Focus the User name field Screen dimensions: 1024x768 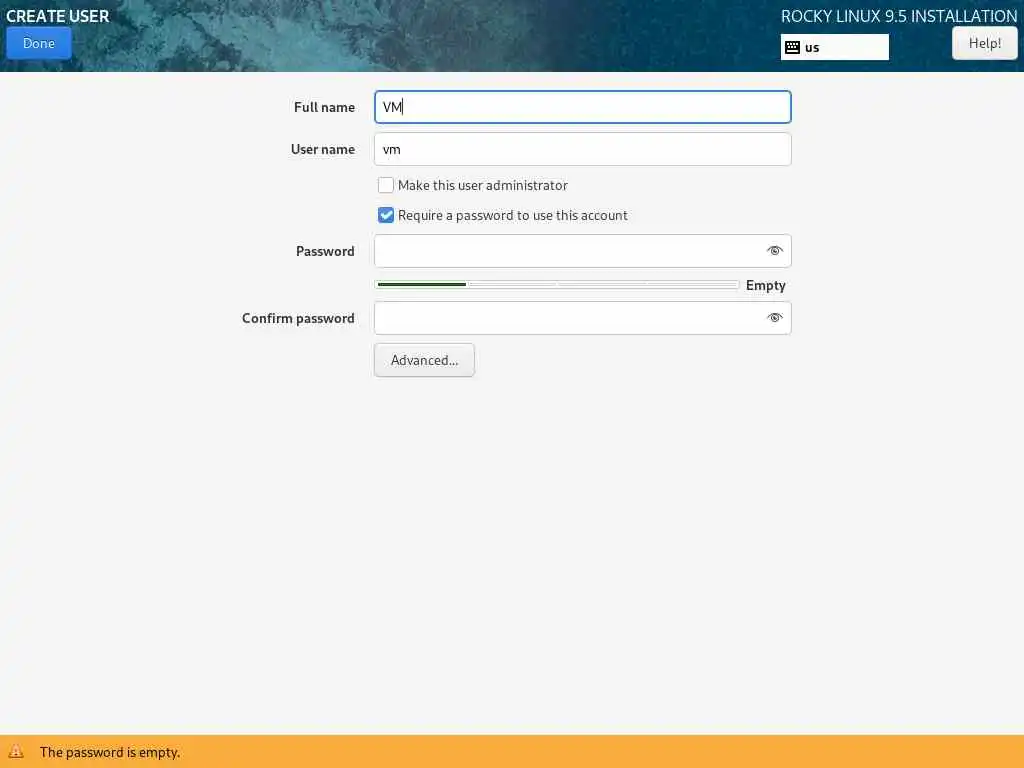pos(583,149)
